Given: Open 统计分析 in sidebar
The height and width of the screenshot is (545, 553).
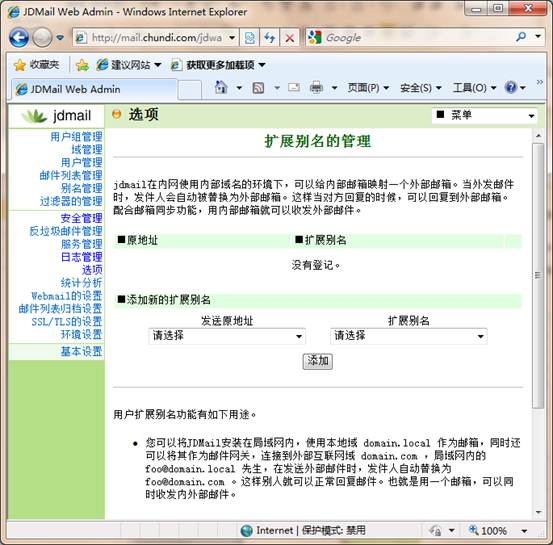Looking at the screenshot, I should [x=81, y=283].
